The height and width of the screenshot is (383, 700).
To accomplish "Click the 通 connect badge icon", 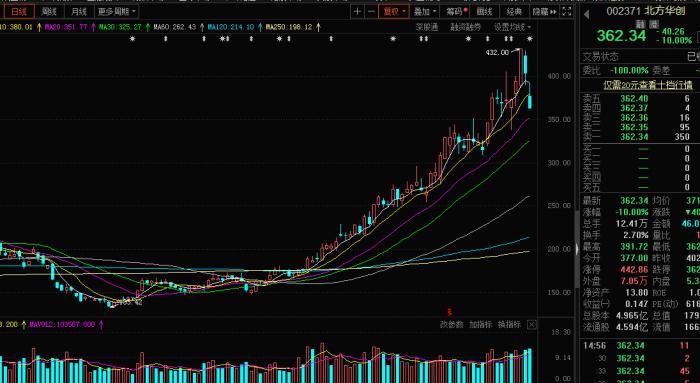I will coord(654,25).
